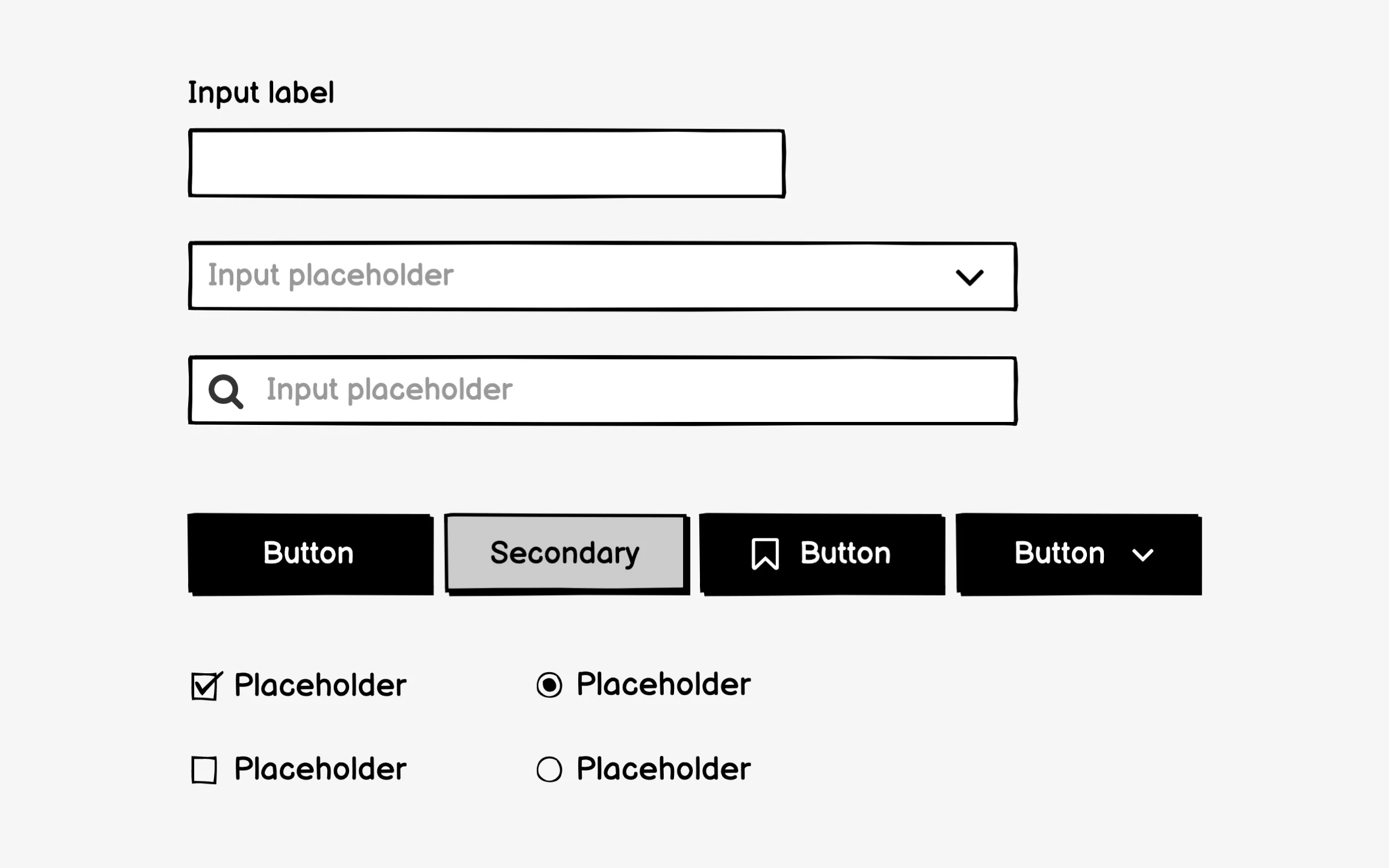The height and width of the screenshot is (868, 1389).
Task: Click the Placeholder label beside the unselected radio
Action: coord(663,769)
